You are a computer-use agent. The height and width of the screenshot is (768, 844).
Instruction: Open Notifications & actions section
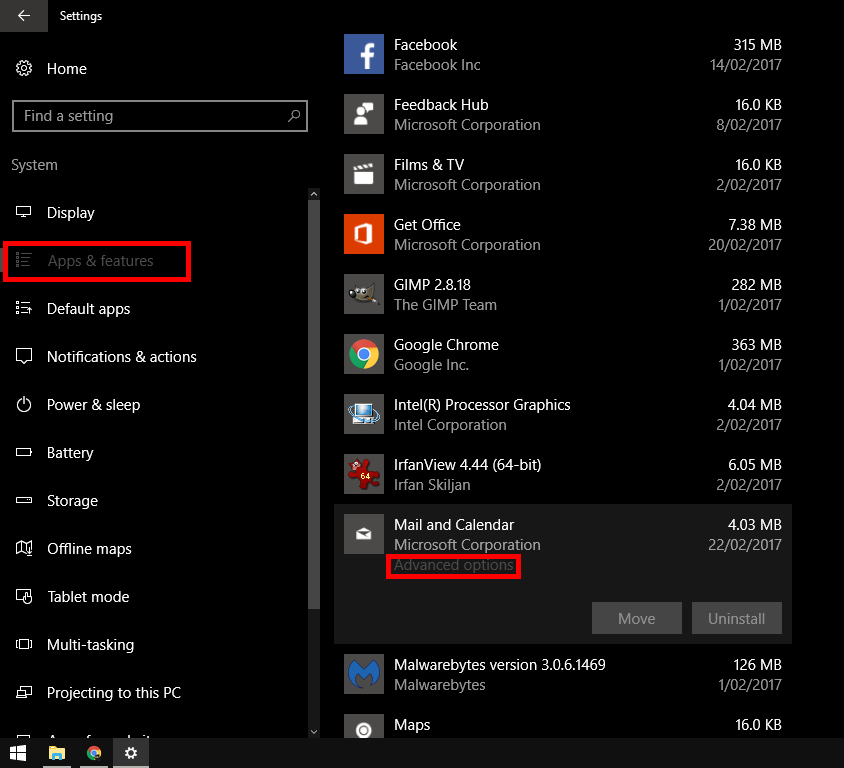[122, 357]
